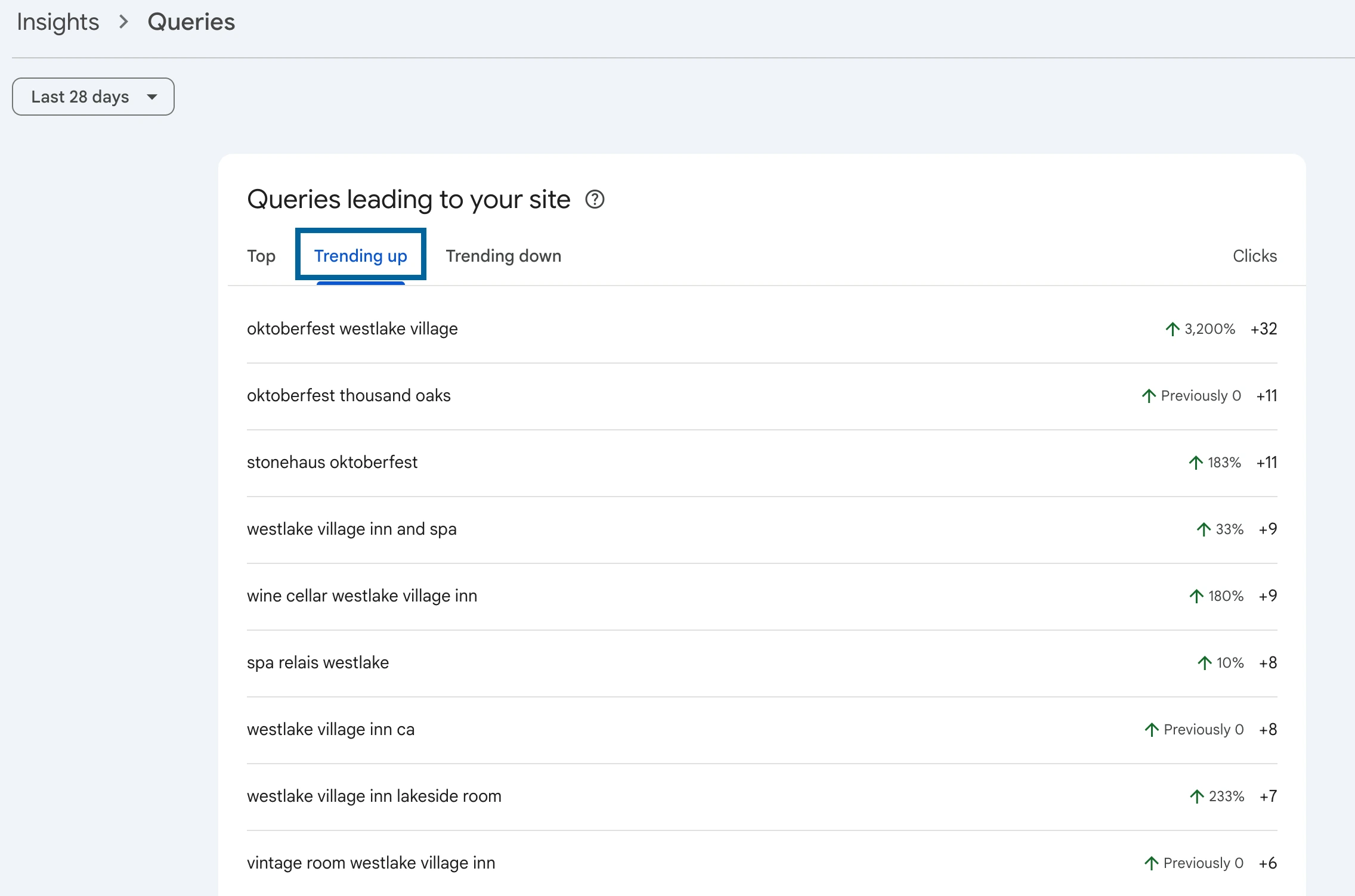1355x896 pixels.
Task: Open the help tooltip beside Queries leading to your site
Action: click(595, 200)
